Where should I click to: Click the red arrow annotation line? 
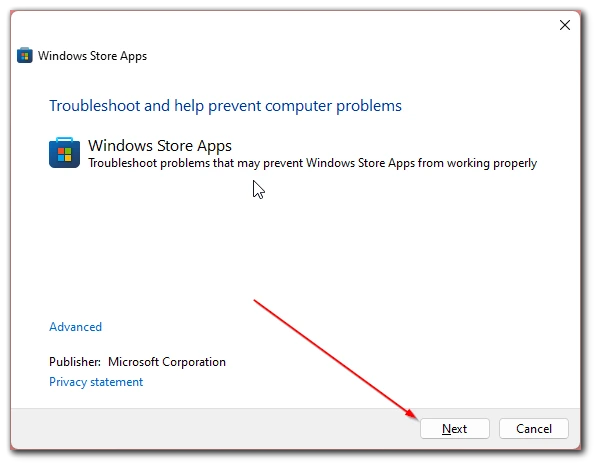click(335, 359)
